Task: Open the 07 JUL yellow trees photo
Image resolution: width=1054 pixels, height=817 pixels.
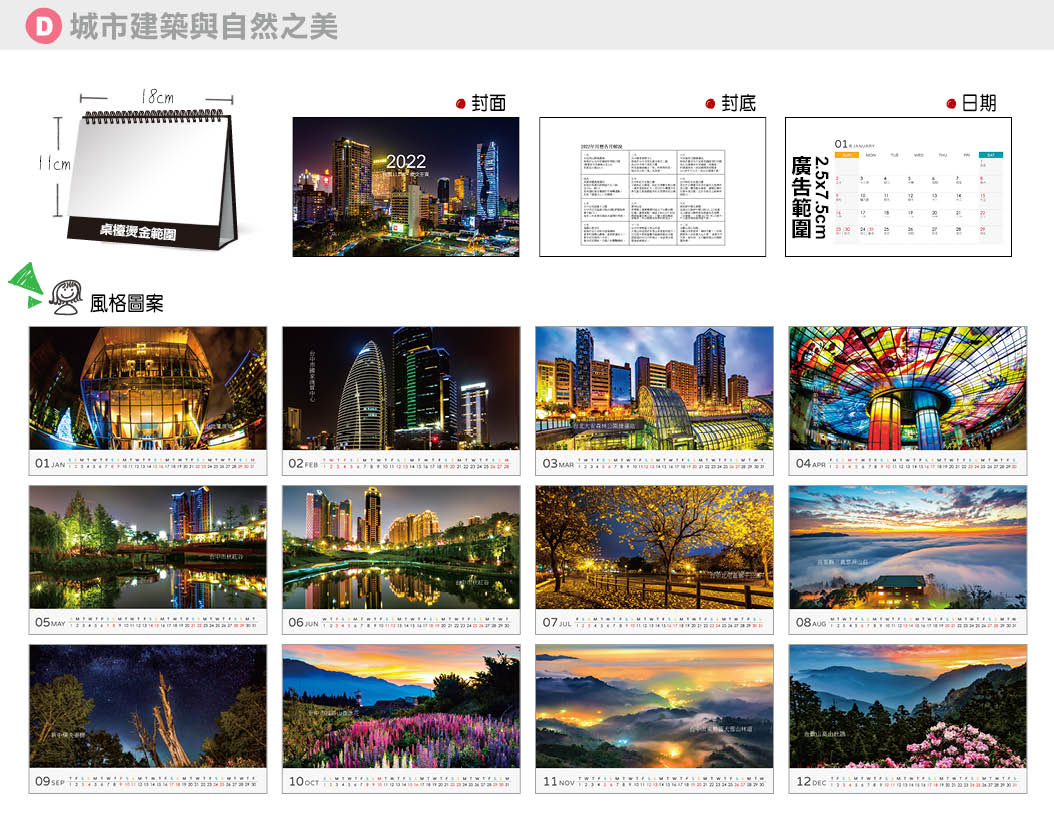Action: (x=654, y=547)
